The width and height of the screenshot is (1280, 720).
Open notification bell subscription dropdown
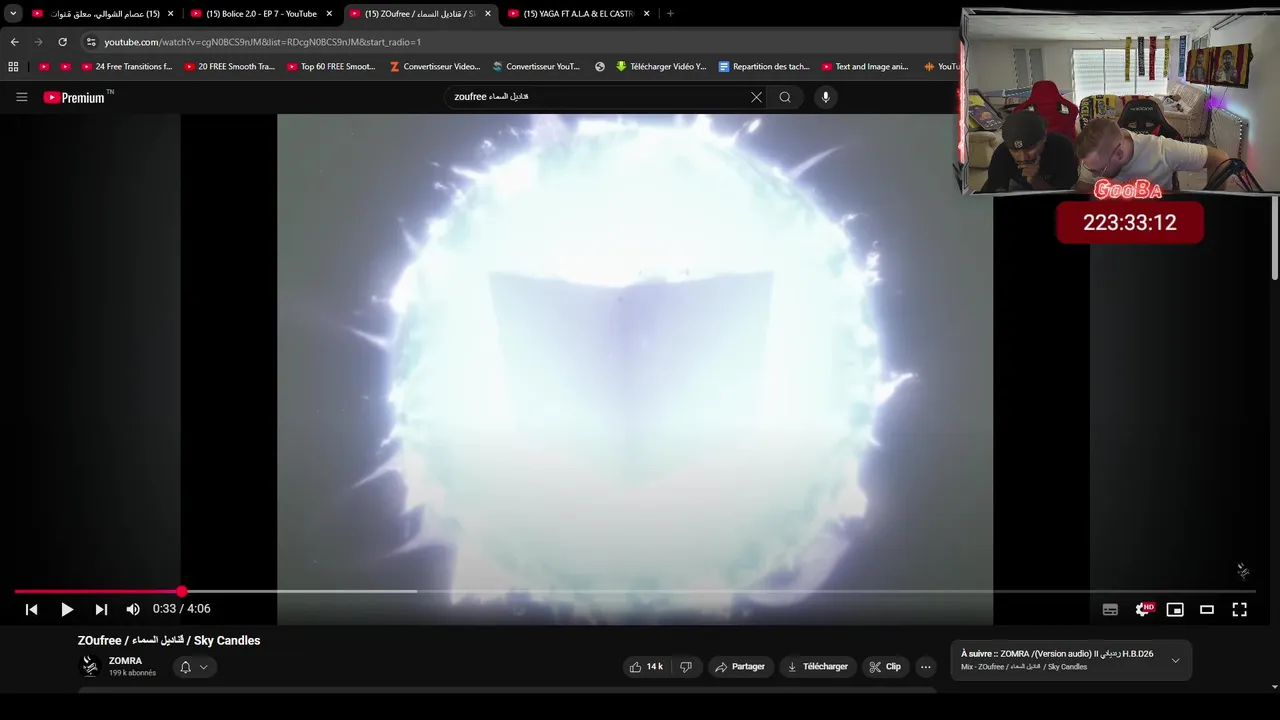[x=194, y=667]
